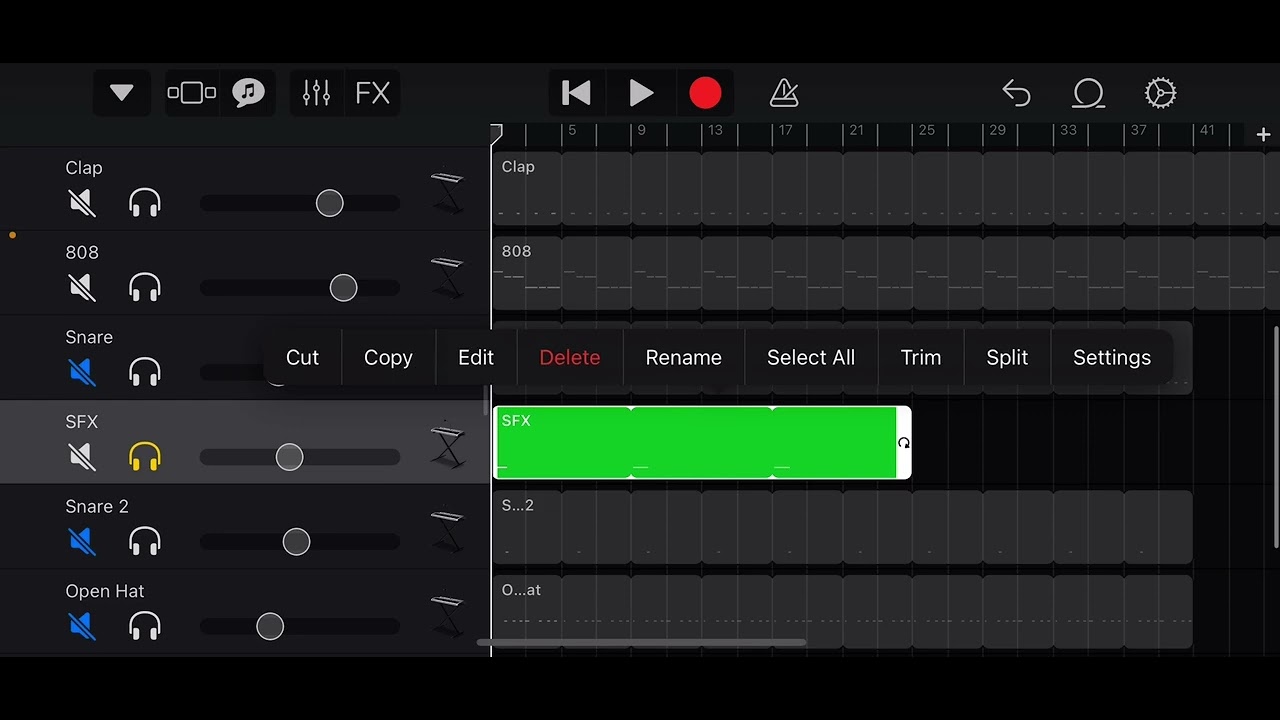The height and width of the screenshot is (720, 1280).
Task: Start playback with the Play button
Action: pyautogui.click(x=641, y=93)
